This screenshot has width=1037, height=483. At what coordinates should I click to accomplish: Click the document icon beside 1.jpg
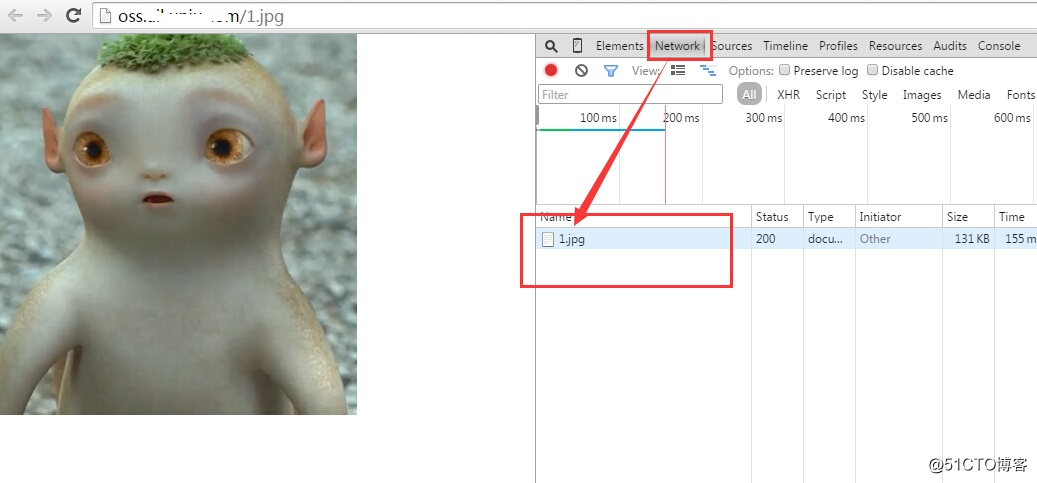(548, 240)
